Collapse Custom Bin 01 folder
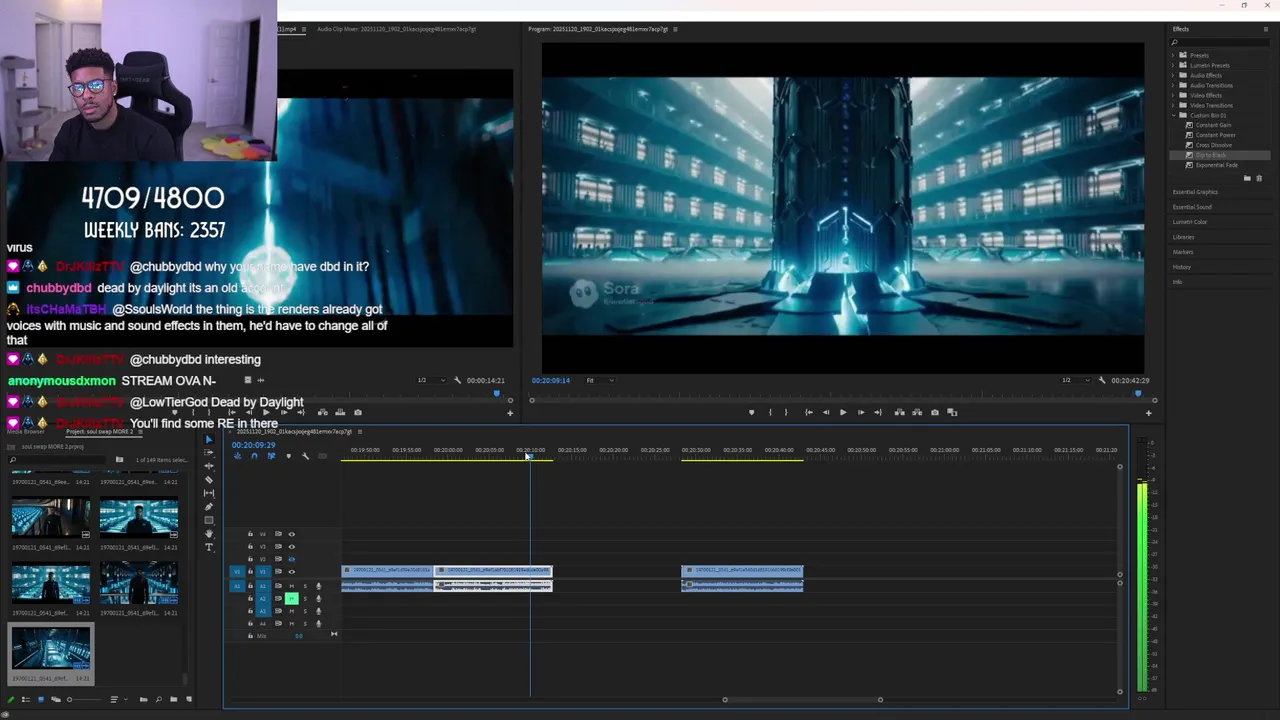The image size is (1280, 720). click(x=1173, y=116)
